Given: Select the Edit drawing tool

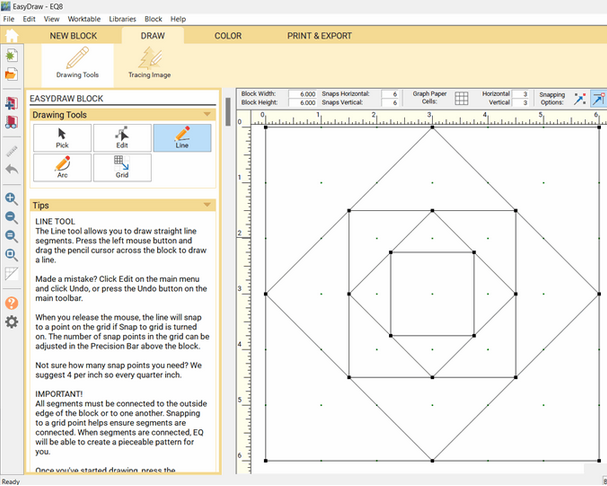Looking at the screenshot, I should point(122,138).
